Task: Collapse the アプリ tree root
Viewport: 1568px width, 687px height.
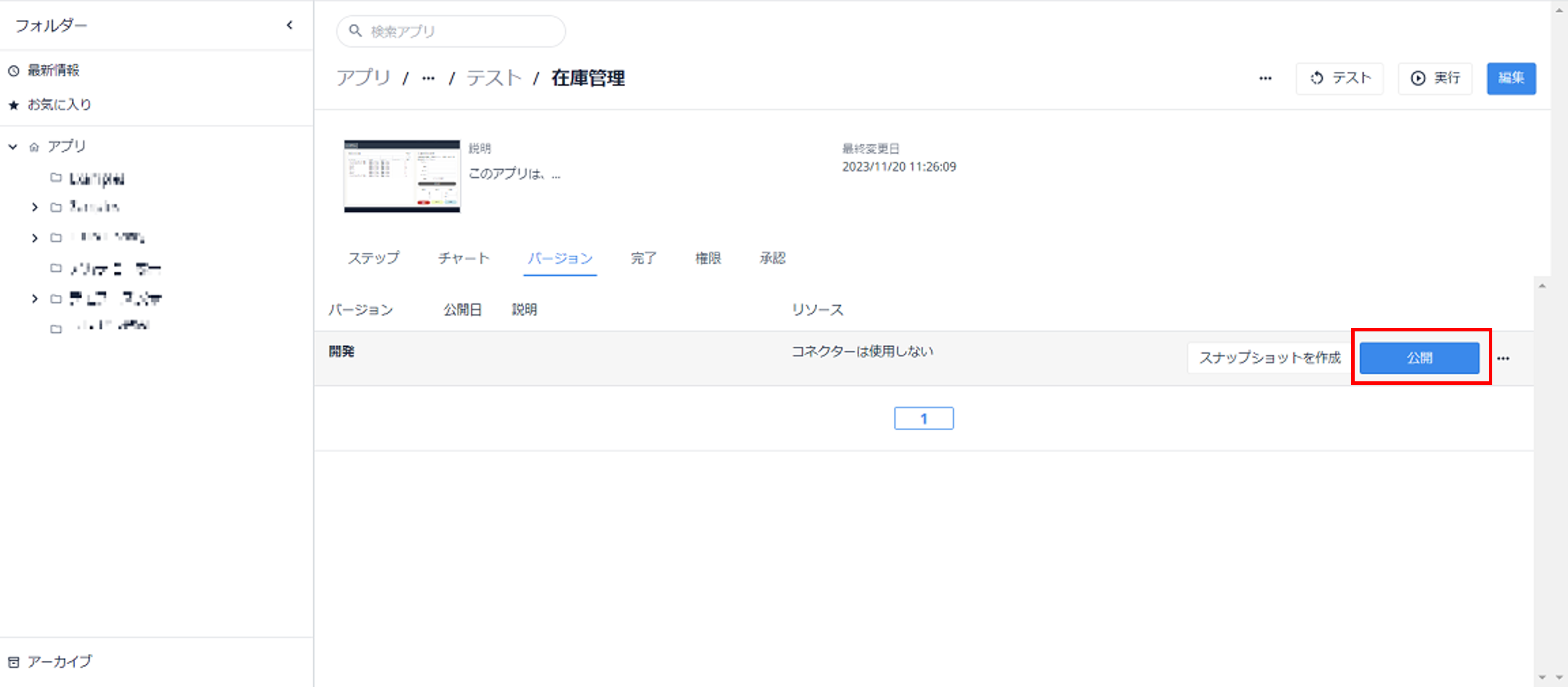Action: coord(13,147)
